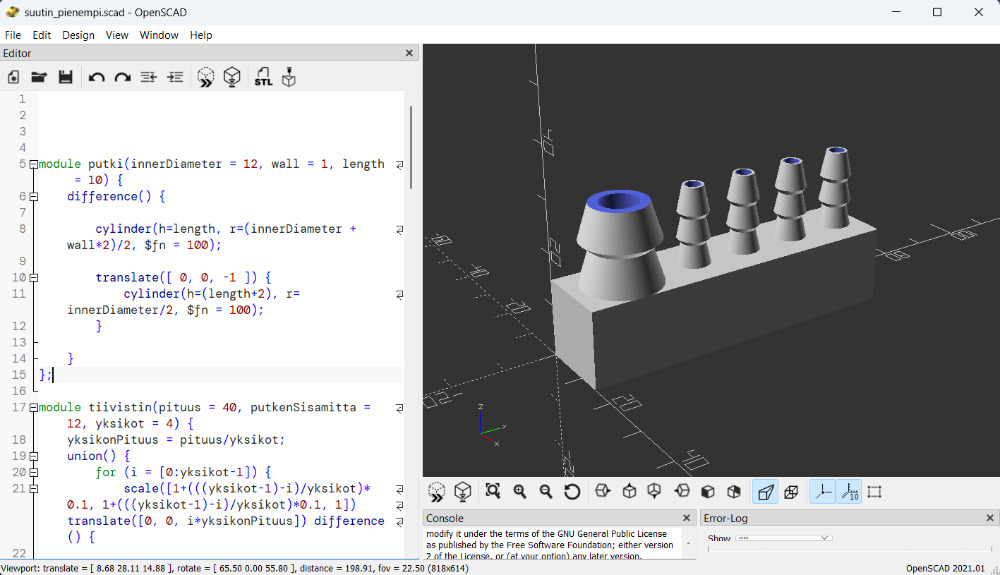
Task: Export the model as STL
Action: 263,77
